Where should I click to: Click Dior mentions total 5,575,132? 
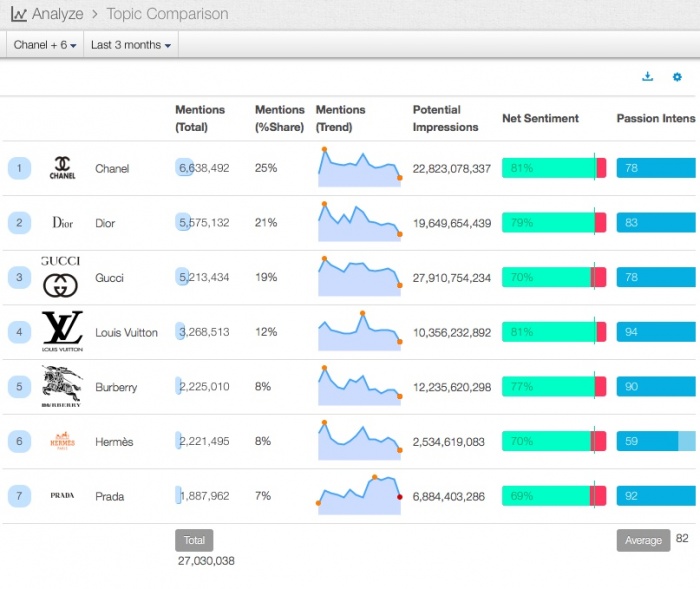click(204, 223)
